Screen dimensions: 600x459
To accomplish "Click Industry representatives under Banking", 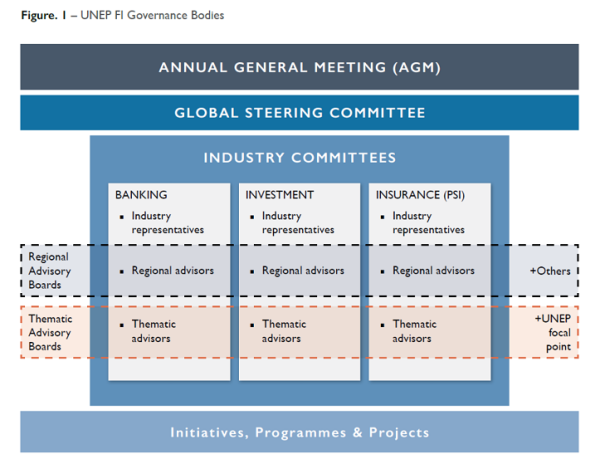I will tap(168, 223).
